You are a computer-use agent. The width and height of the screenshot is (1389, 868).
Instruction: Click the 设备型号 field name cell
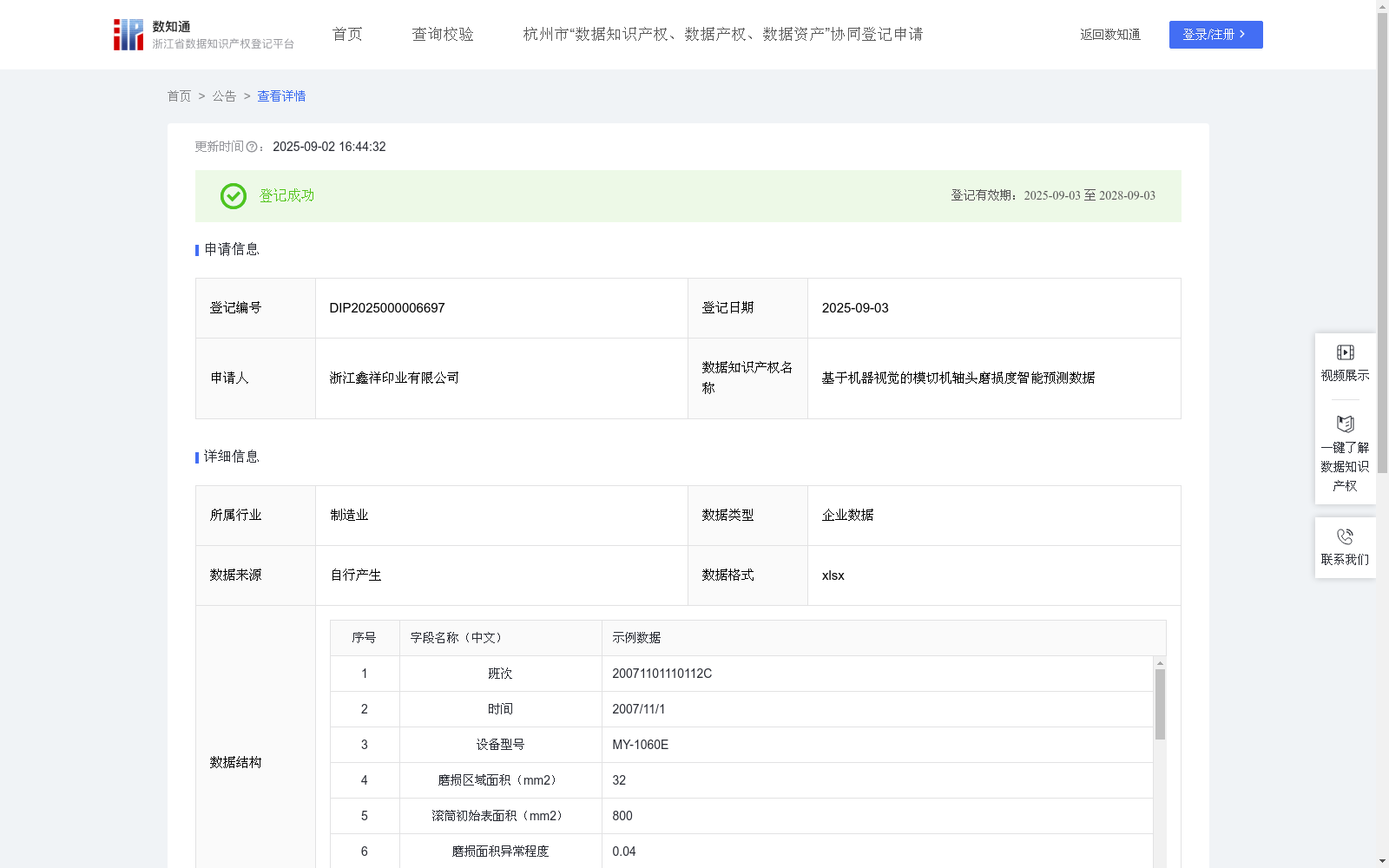500,745
